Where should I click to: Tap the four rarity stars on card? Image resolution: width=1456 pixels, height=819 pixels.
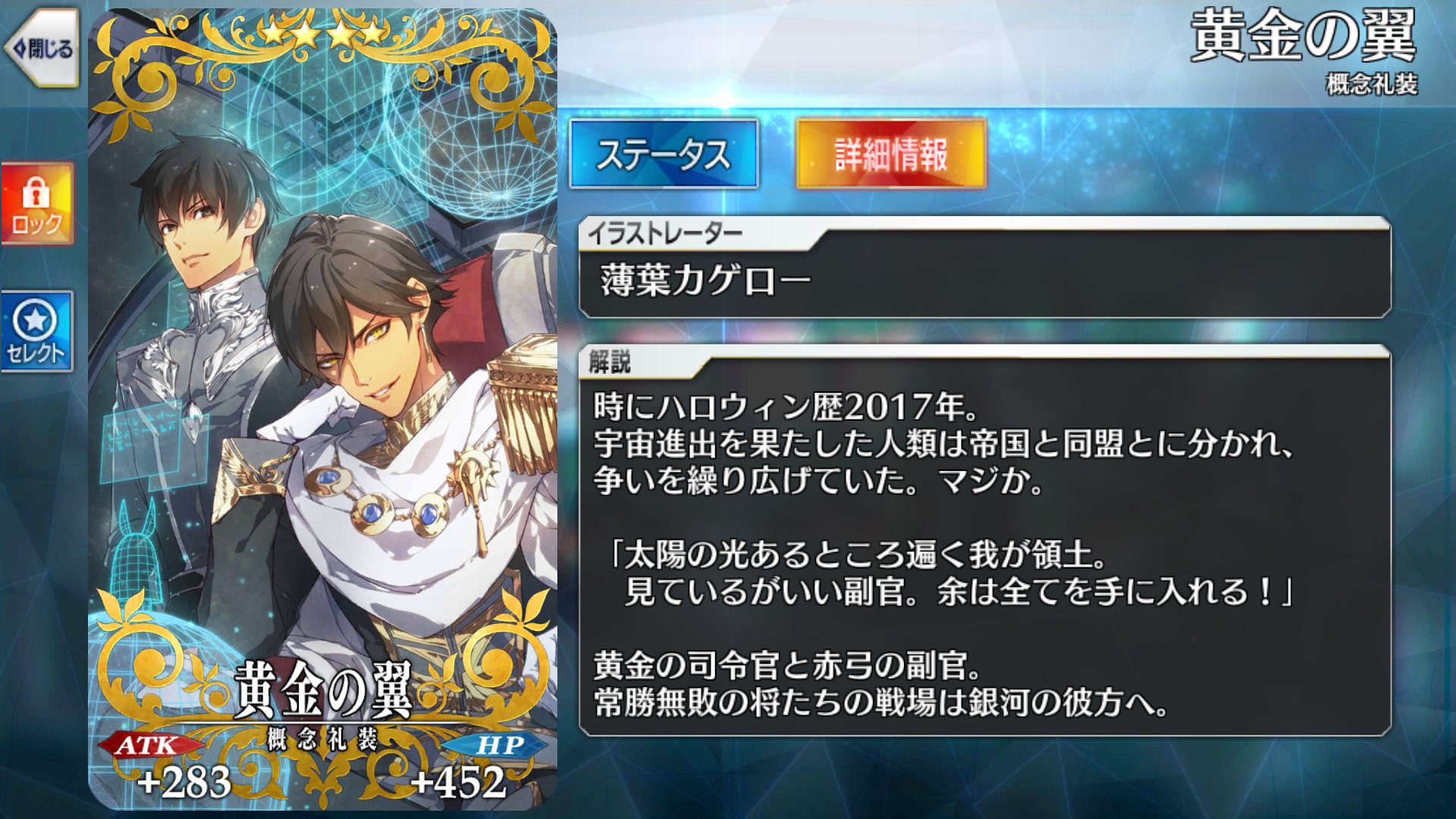click(x=322, y=33)
